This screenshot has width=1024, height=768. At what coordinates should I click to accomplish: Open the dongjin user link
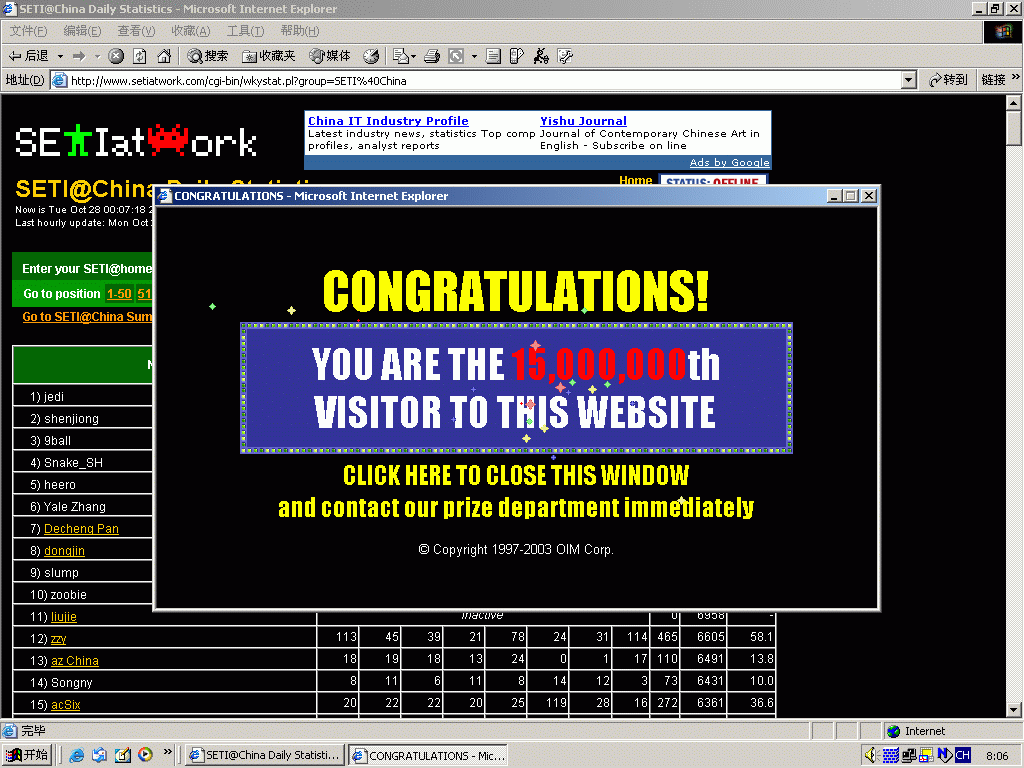(64, 551)
